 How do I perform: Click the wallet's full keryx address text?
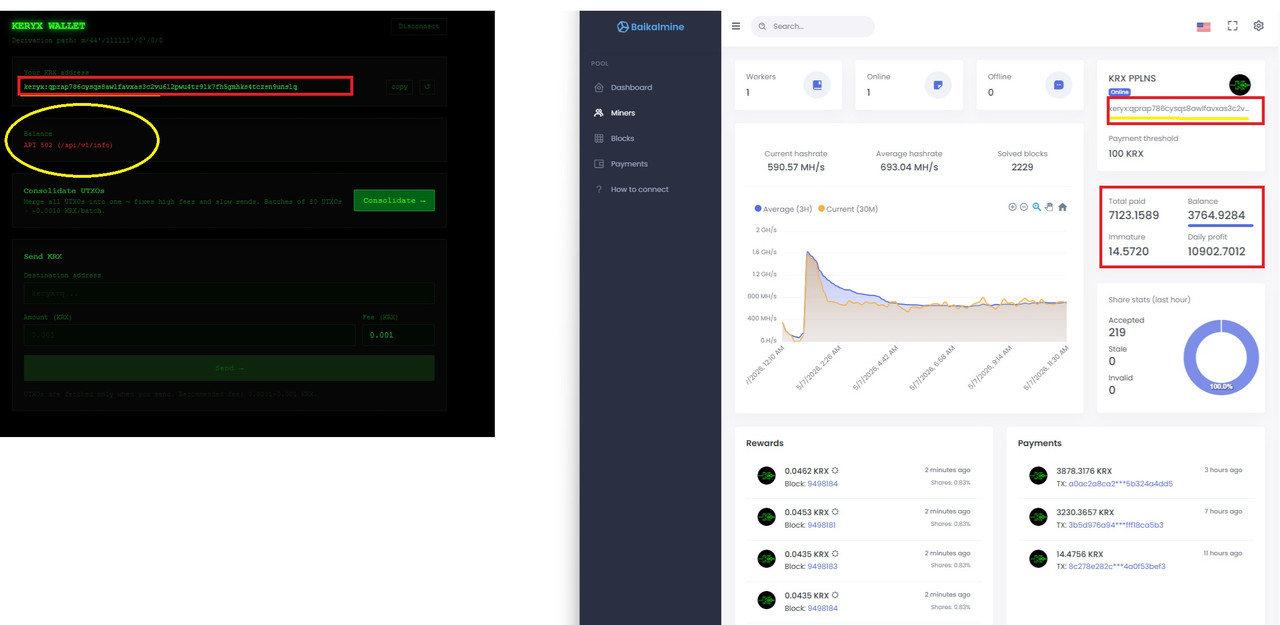click(x=161, y=87)
